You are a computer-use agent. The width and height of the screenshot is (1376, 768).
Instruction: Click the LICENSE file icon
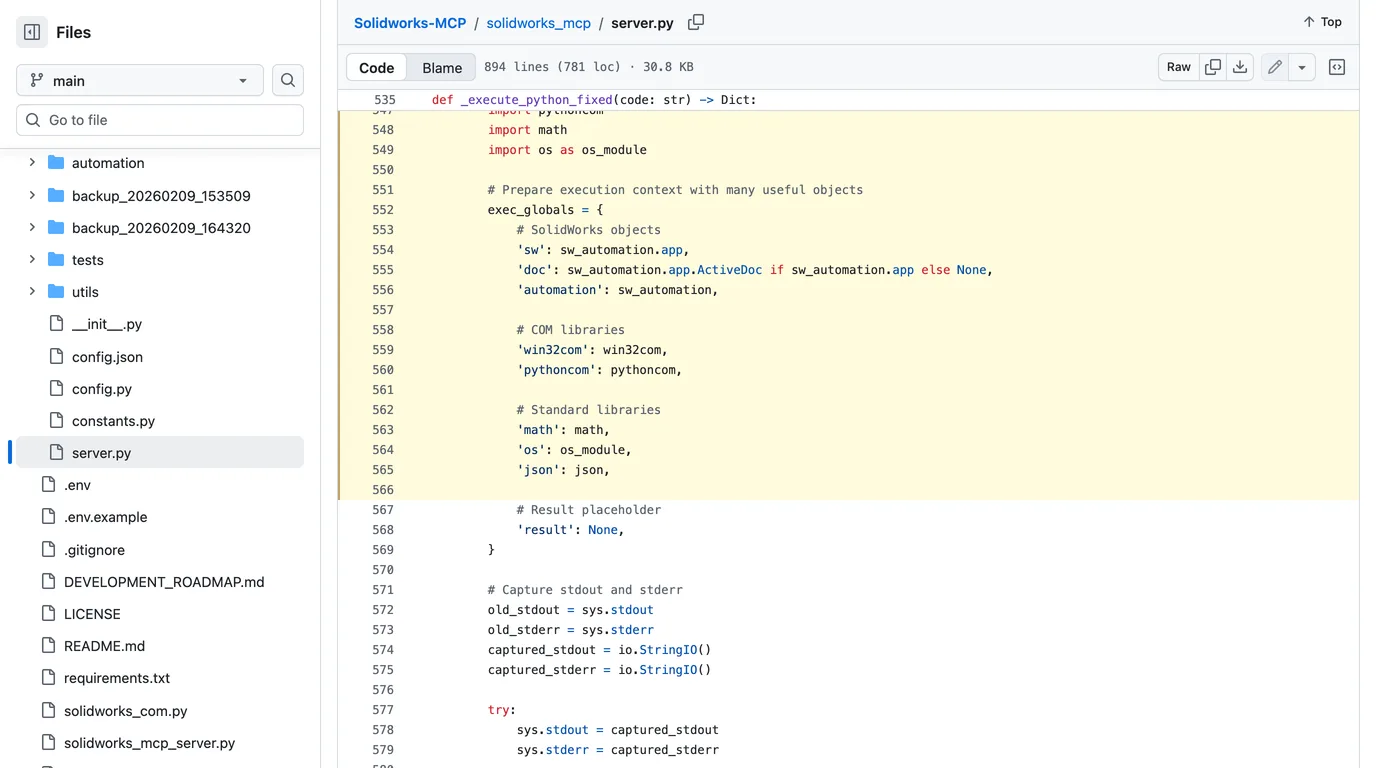coord(48,613)
